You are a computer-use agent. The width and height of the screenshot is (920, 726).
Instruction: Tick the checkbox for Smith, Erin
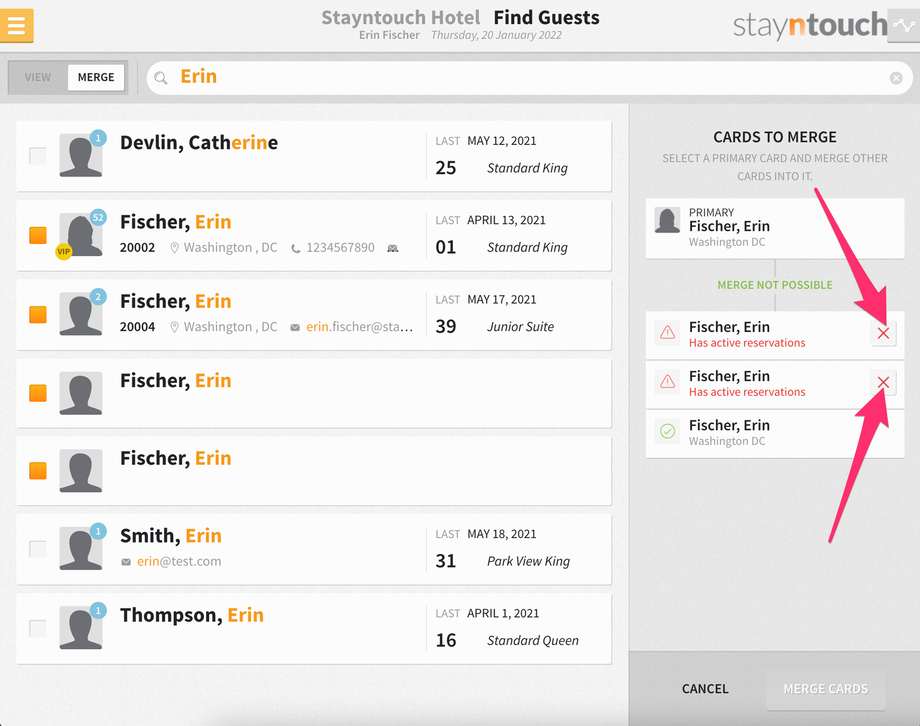[x=38, y=549]
